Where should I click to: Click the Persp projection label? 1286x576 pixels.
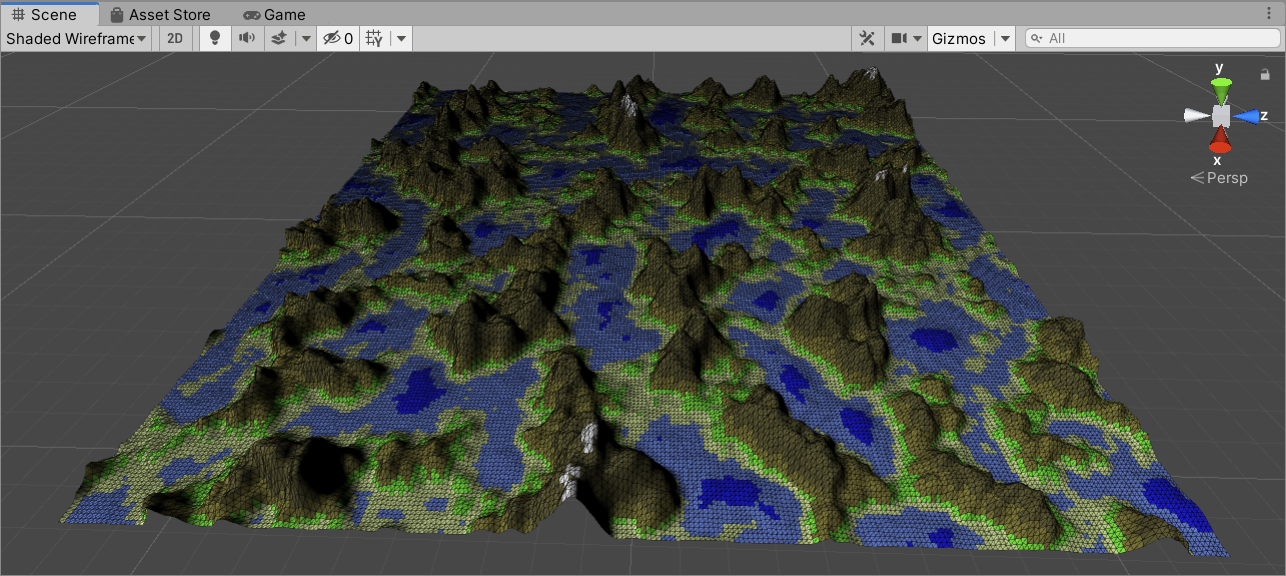1220,178
